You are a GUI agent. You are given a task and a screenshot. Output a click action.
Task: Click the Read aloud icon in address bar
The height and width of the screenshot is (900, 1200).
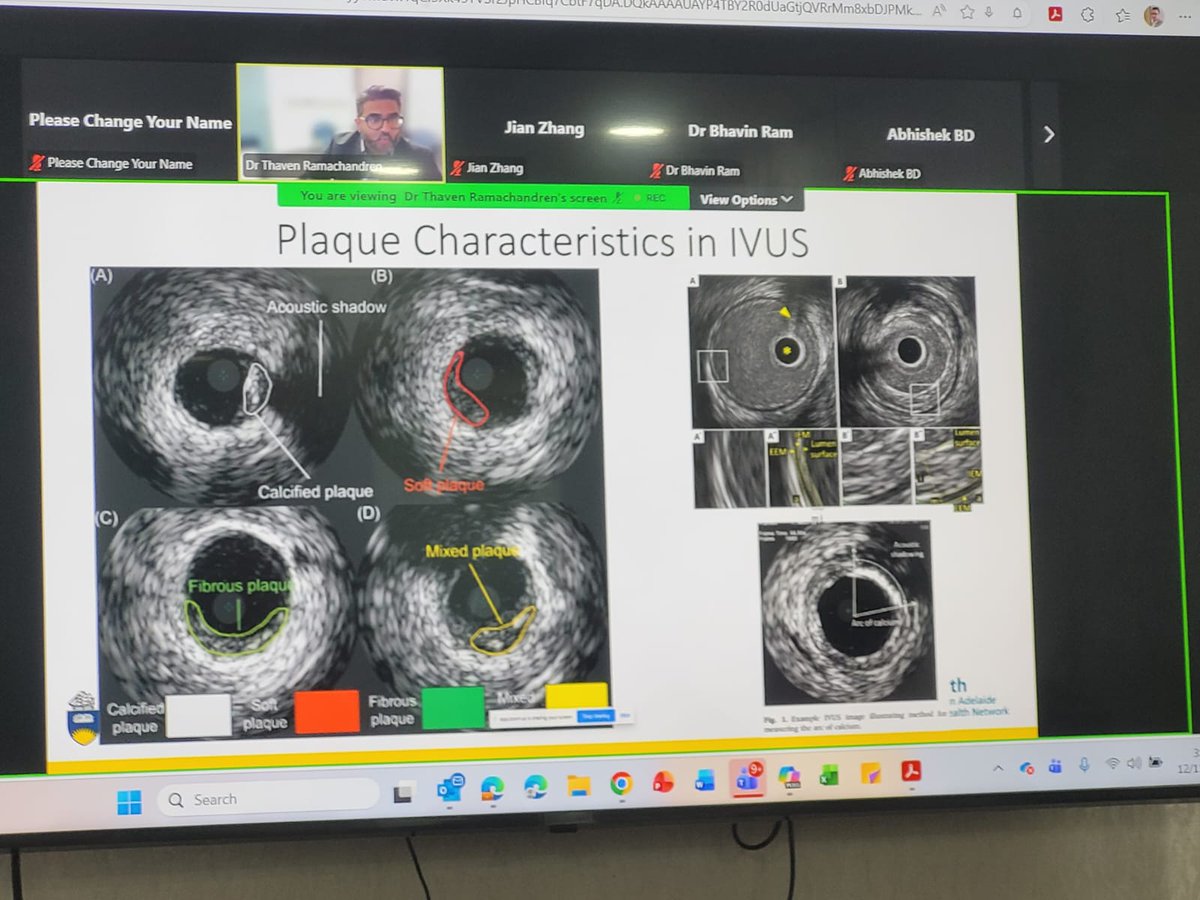tap(939, 11)
